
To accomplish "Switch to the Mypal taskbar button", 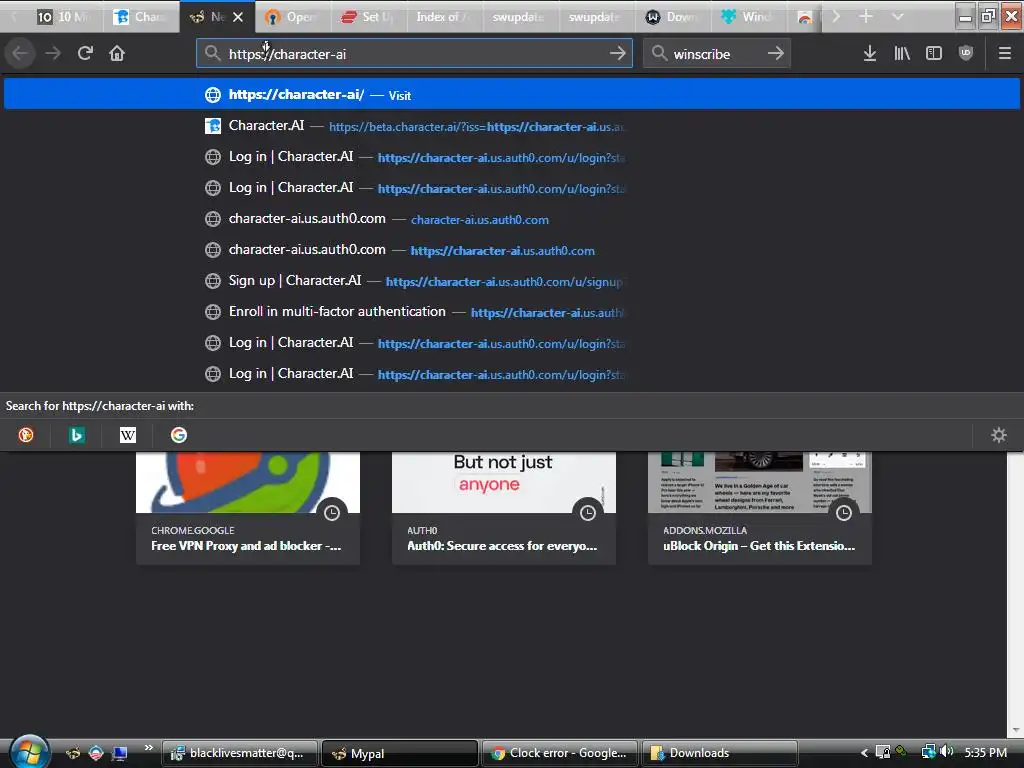I will click(400, 753).
